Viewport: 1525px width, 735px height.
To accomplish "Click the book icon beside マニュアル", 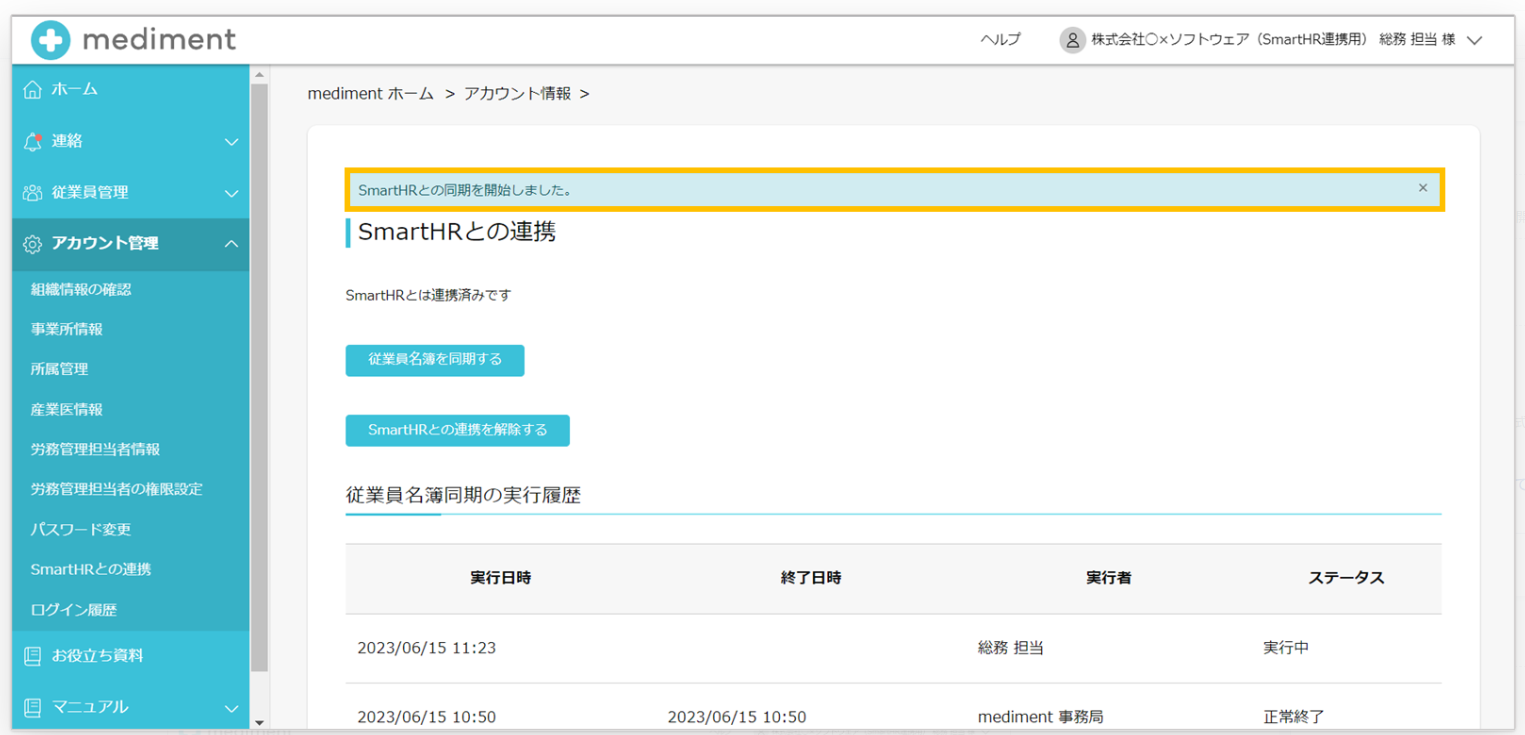I will [32, 707].
